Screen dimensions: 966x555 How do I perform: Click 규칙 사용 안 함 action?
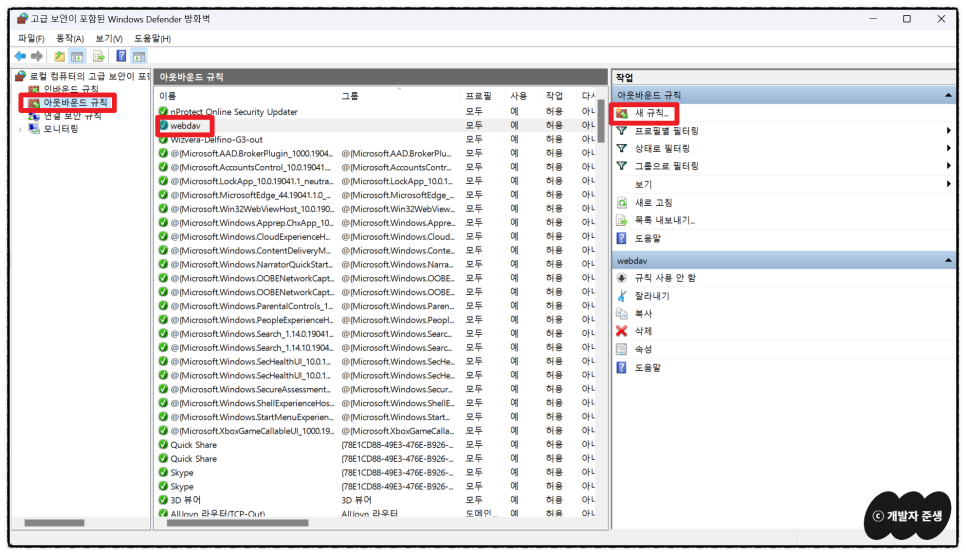click(x=665, y=278)
